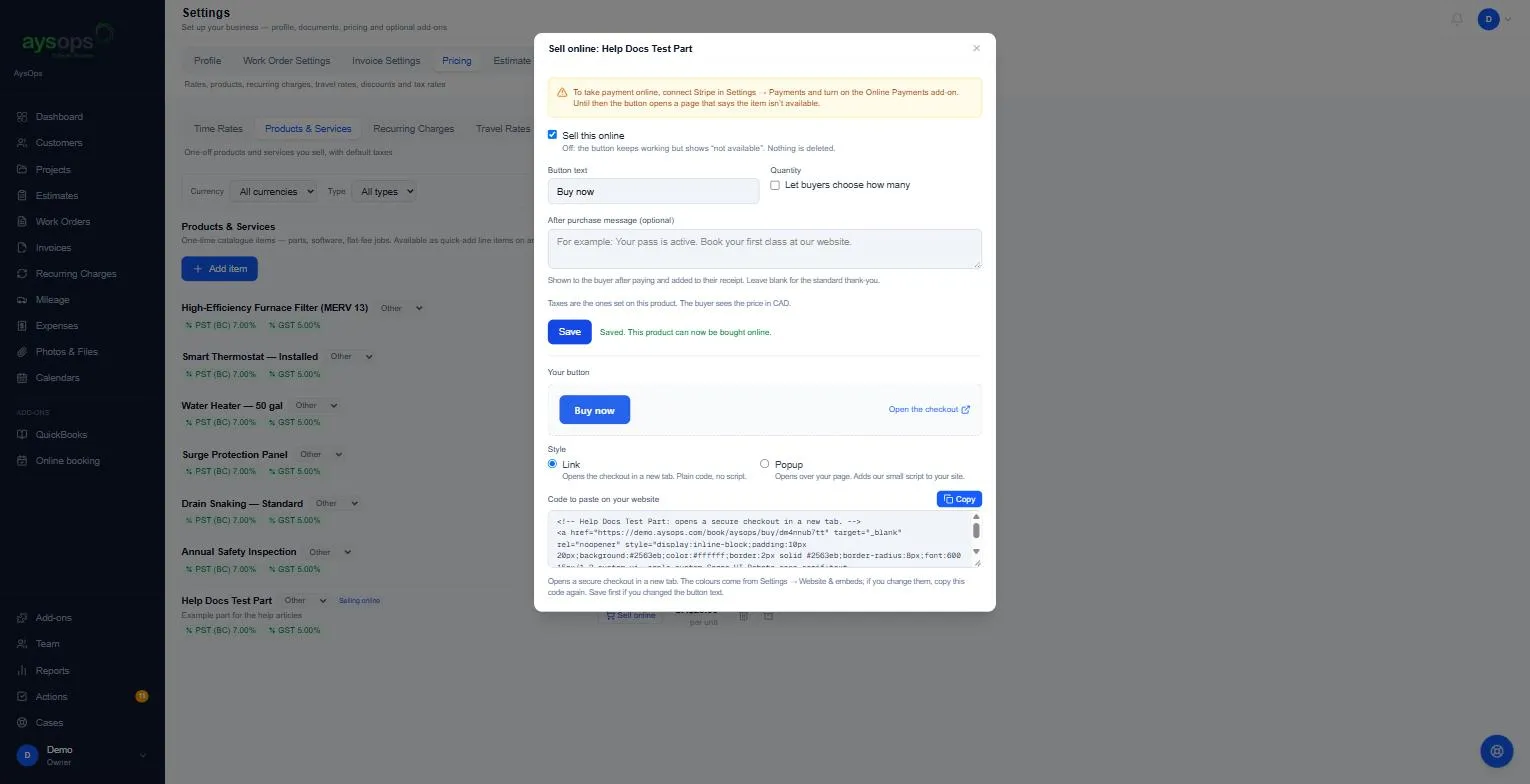
Task: Switch to Invoice Settings tab
Action: point(386,60)
